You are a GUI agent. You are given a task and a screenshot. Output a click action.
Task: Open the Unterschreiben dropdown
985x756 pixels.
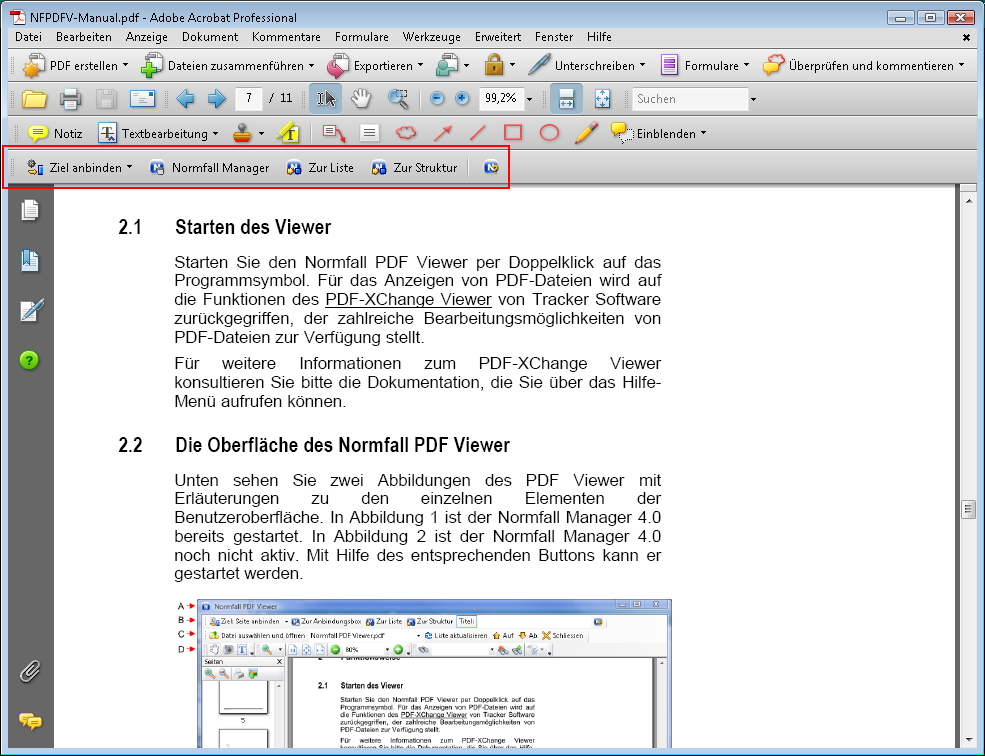tap(587, 65)
